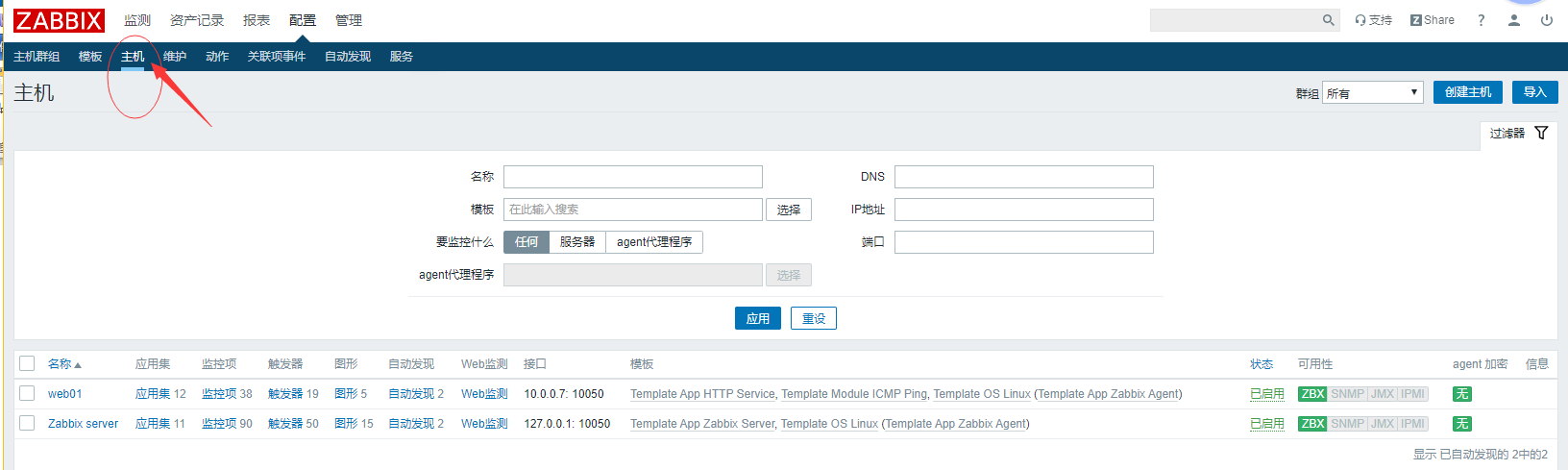Go to 关联项事件 submenu
Screen dimensions: 1568x470
click(277, 57)
